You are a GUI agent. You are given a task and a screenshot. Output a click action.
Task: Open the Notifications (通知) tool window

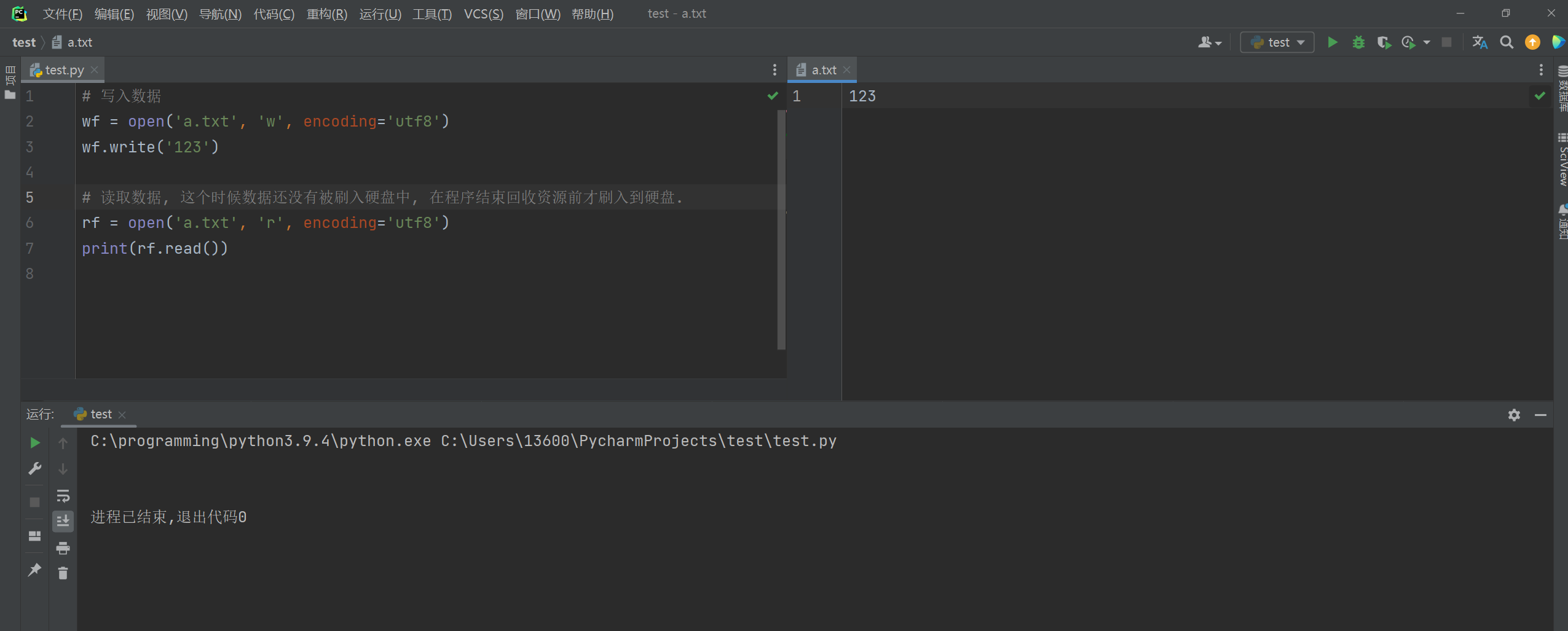(x=1562, y=222)
